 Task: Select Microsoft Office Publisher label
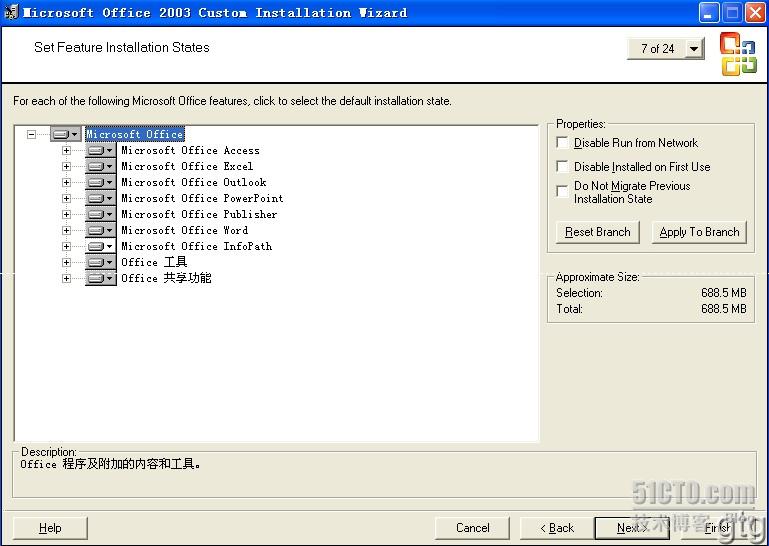click(199, 214)
